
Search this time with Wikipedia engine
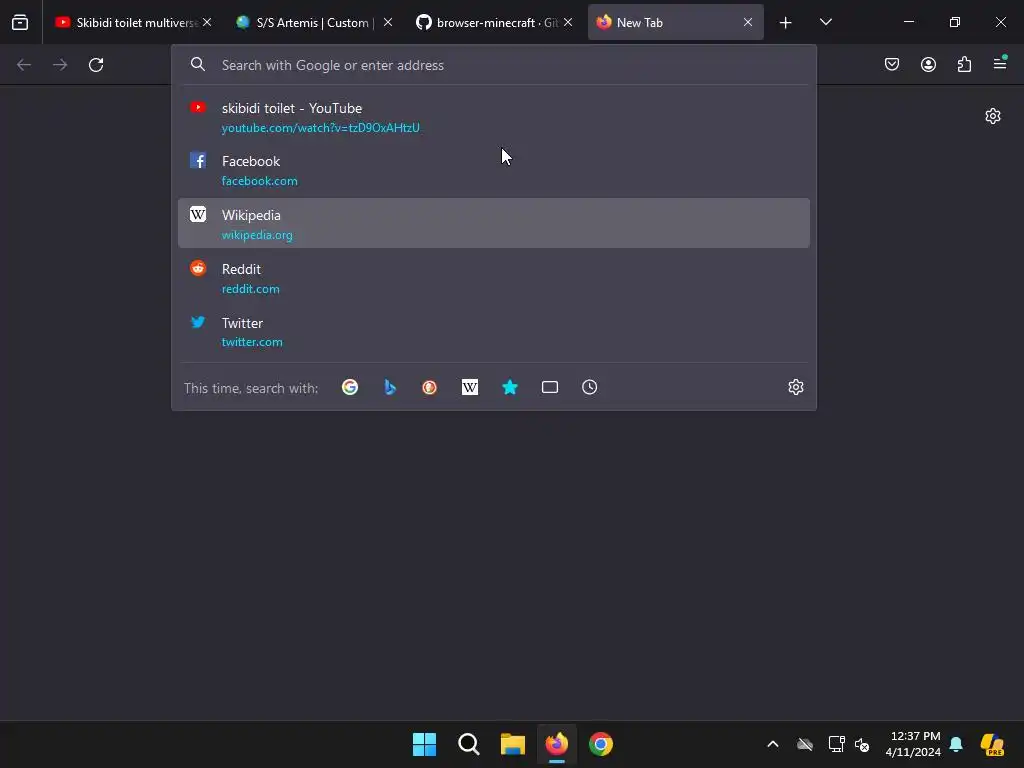470,387
